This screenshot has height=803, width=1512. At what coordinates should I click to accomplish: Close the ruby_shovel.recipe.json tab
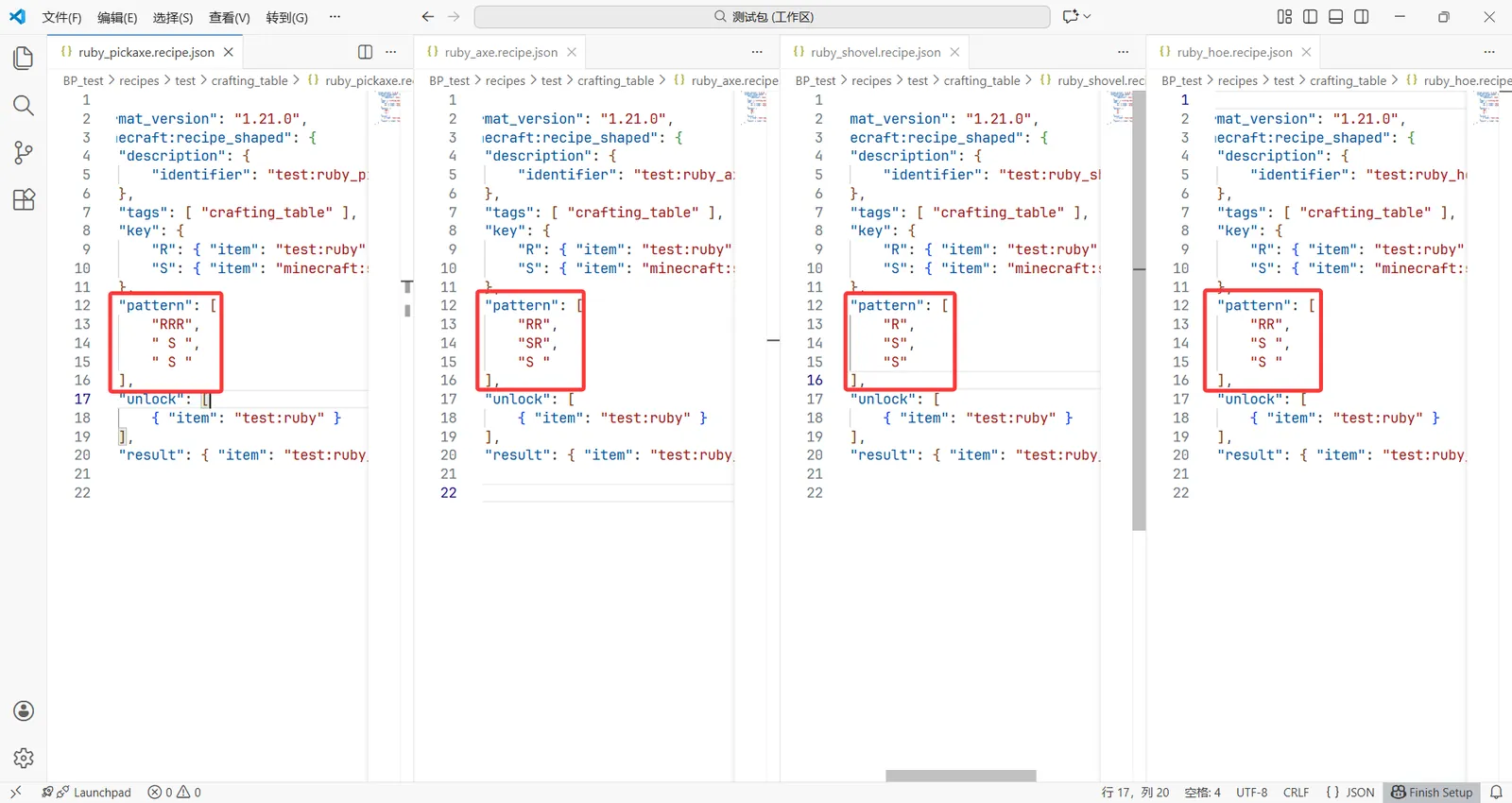(x=954, y=52)
